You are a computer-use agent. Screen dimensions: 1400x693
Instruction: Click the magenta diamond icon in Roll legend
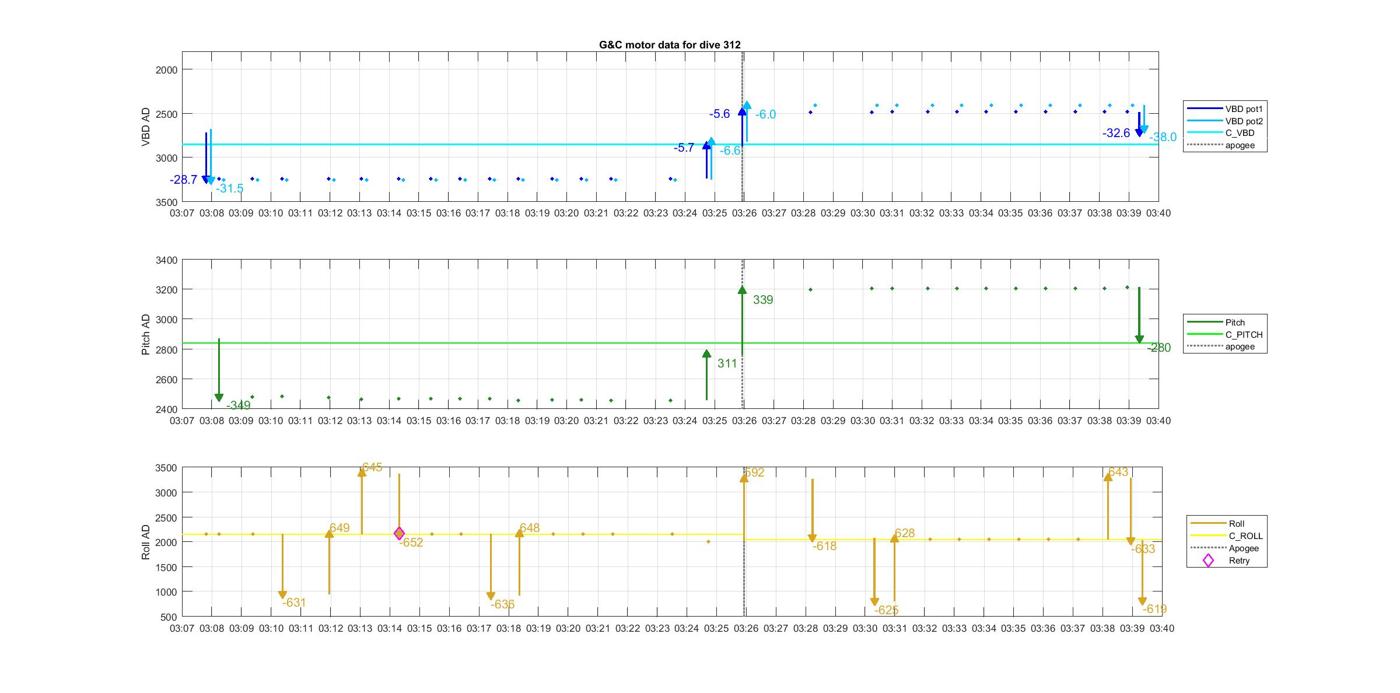(x=1208, y=560)
